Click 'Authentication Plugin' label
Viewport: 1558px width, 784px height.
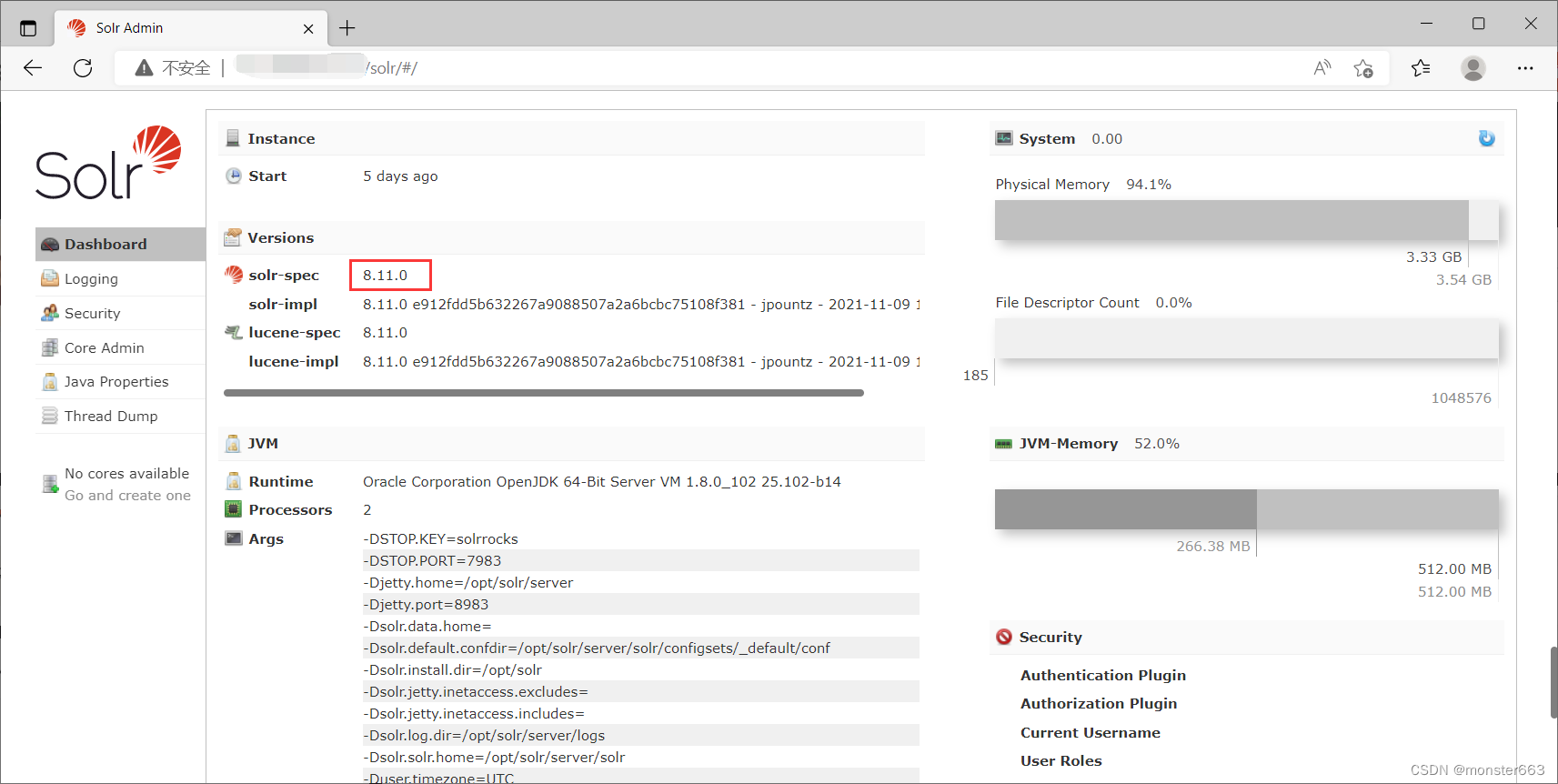pyautogui.click(x=1103, y=675)
